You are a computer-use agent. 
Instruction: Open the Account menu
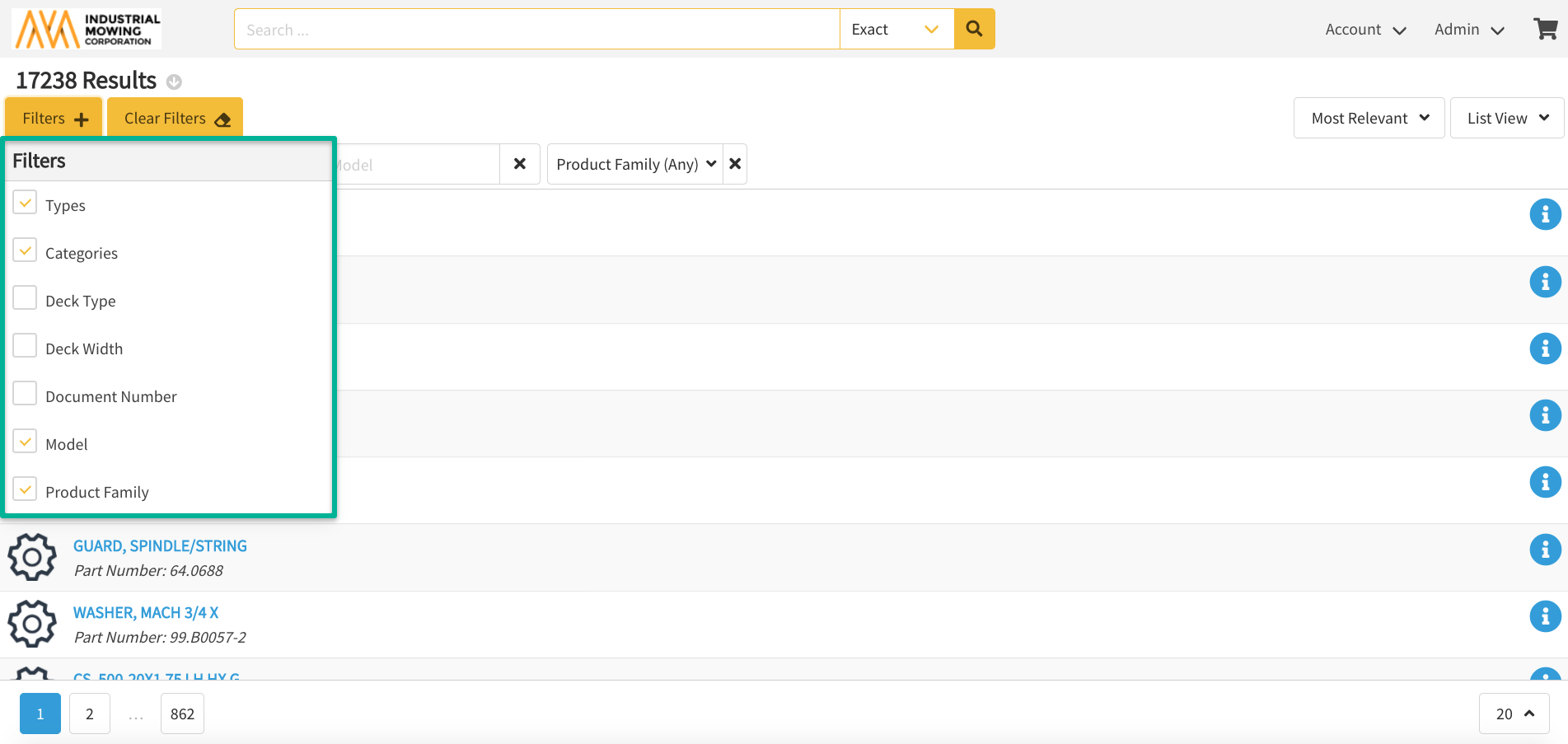[1364, 30]
